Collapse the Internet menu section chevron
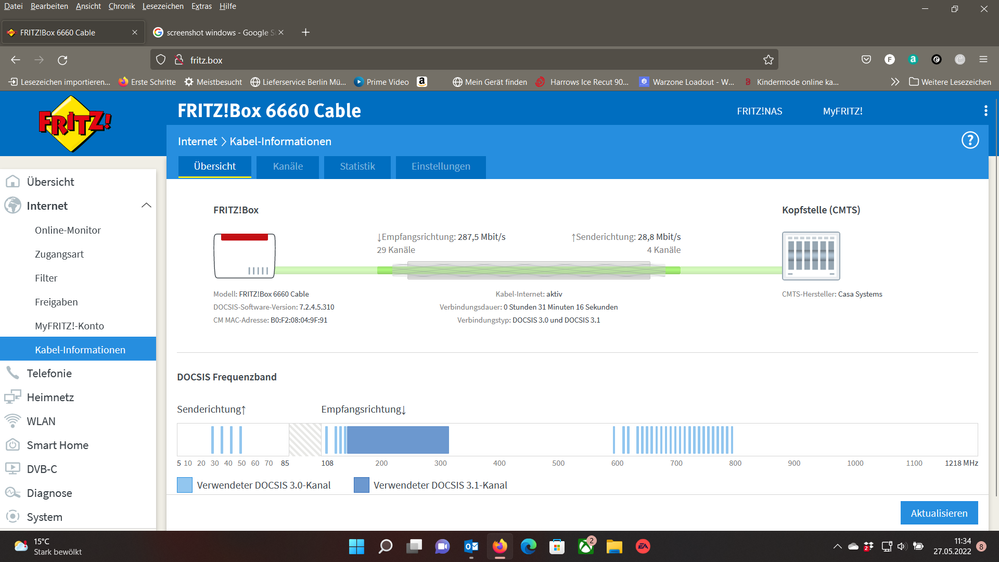The image size is (999, 562). (x=146, y=205)
